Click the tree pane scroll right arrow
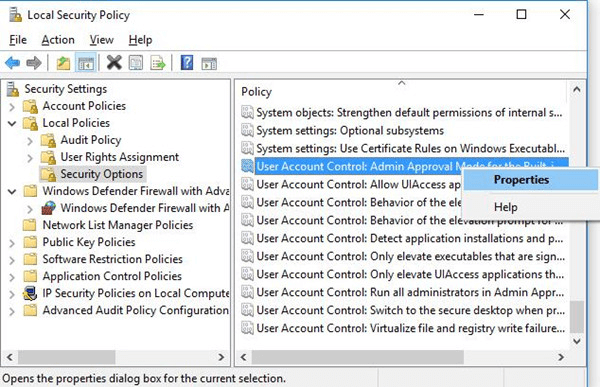The width and height of the screenshot is (600, 387). pyautogui.click(x=221, y=357)
